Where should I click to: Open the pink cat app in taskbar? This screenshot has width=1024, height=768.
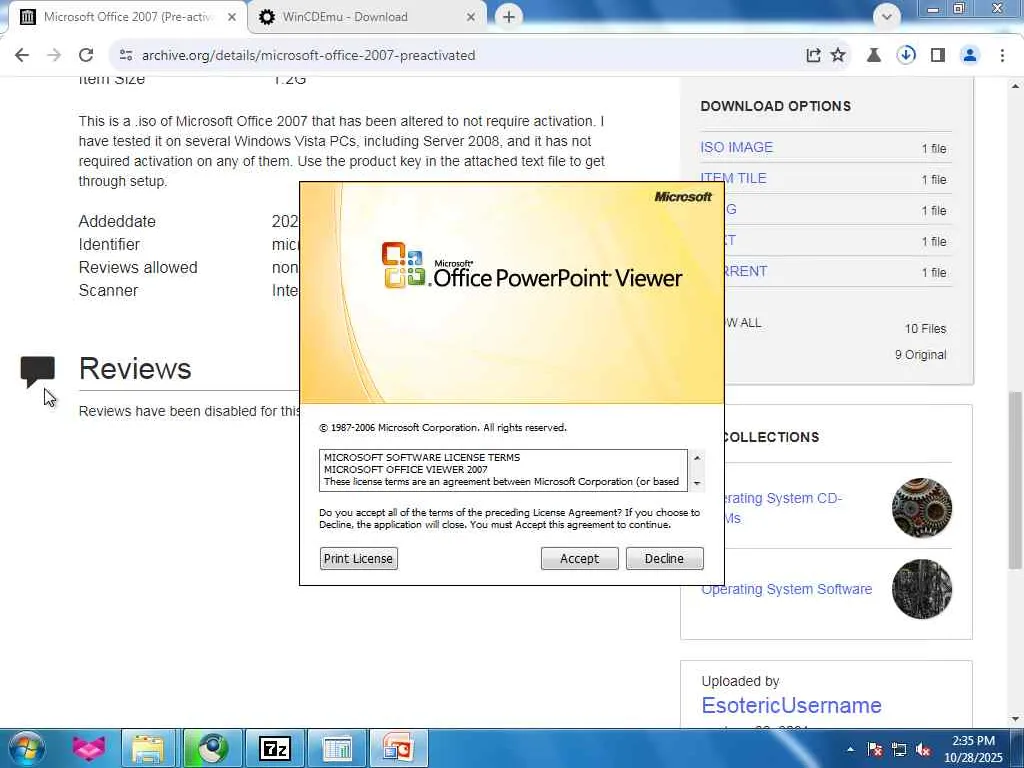pyautogui.click(x=89, y=748)
